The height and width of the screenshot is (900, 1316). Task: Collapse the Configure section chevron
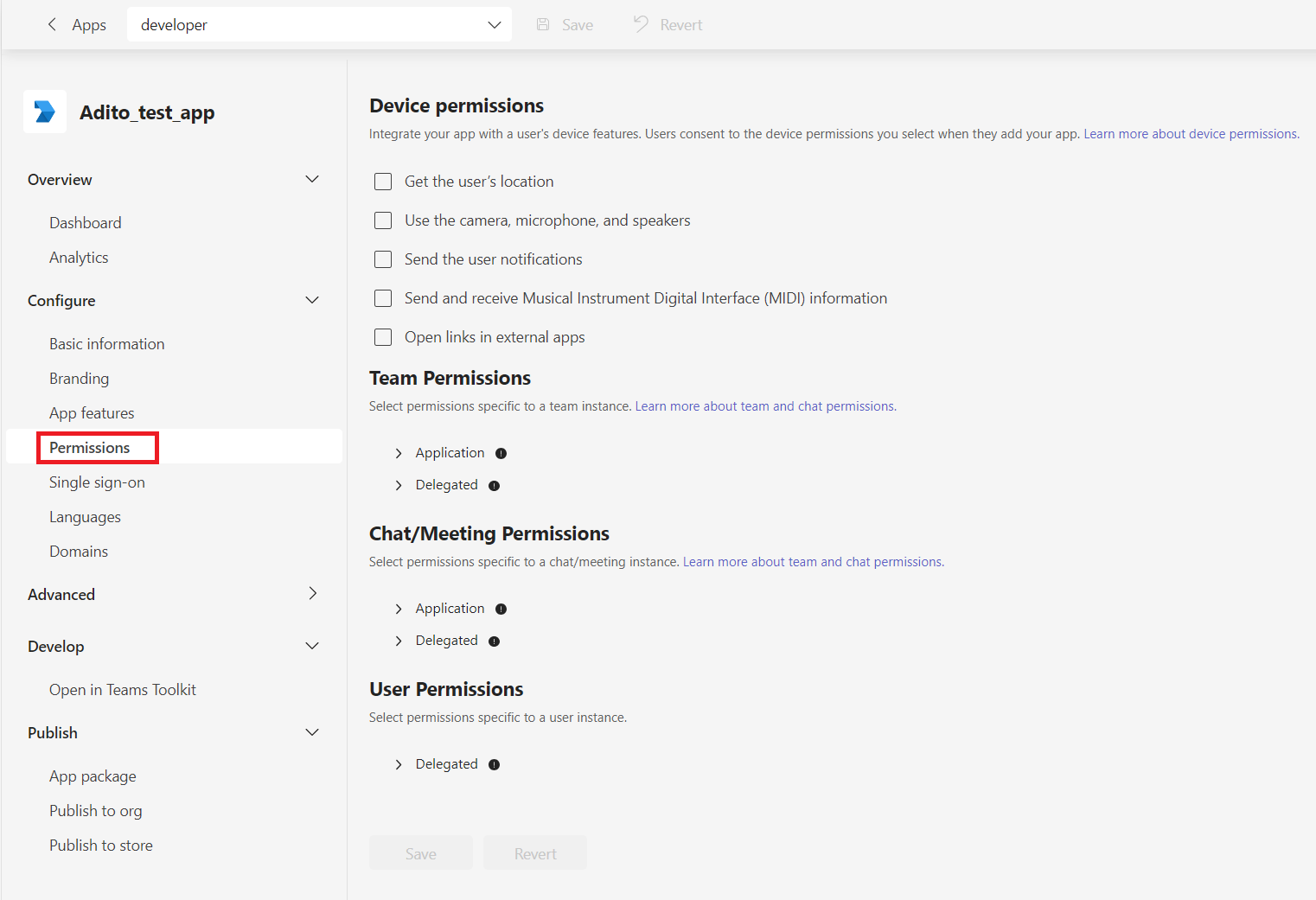[x=312, y=300]
